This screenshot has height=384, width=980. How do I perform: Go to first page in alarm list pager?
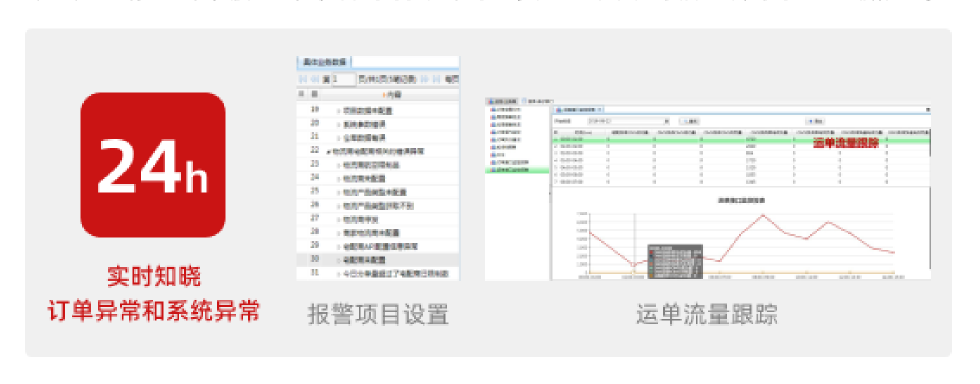click(x=303, y=79)
